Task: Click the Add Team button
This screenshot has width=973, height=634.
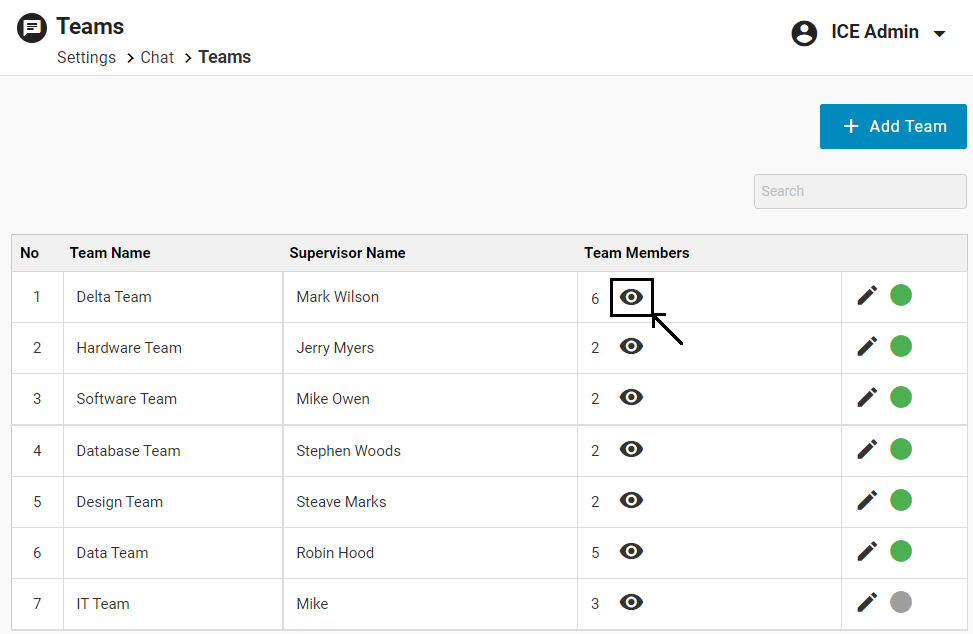Action: [893, 126]
